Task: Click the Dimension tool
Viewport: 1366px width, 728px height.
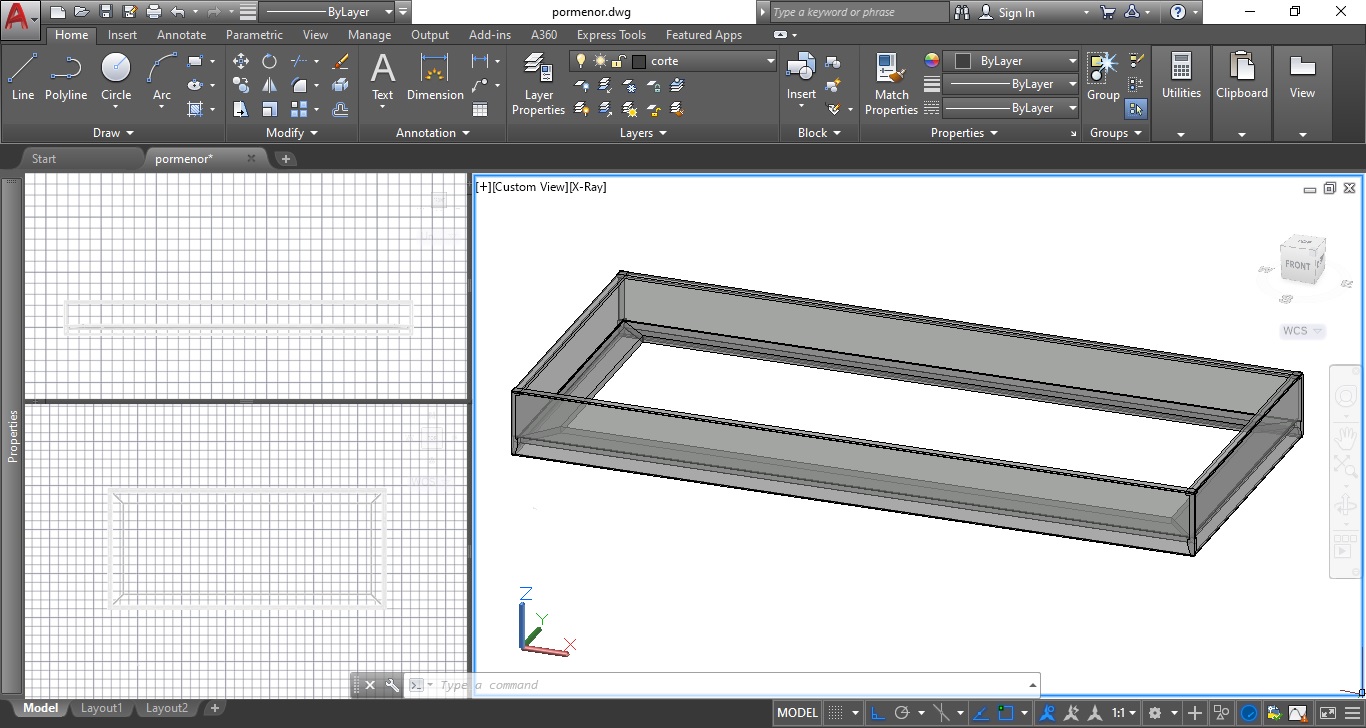Action: [435, 77]
